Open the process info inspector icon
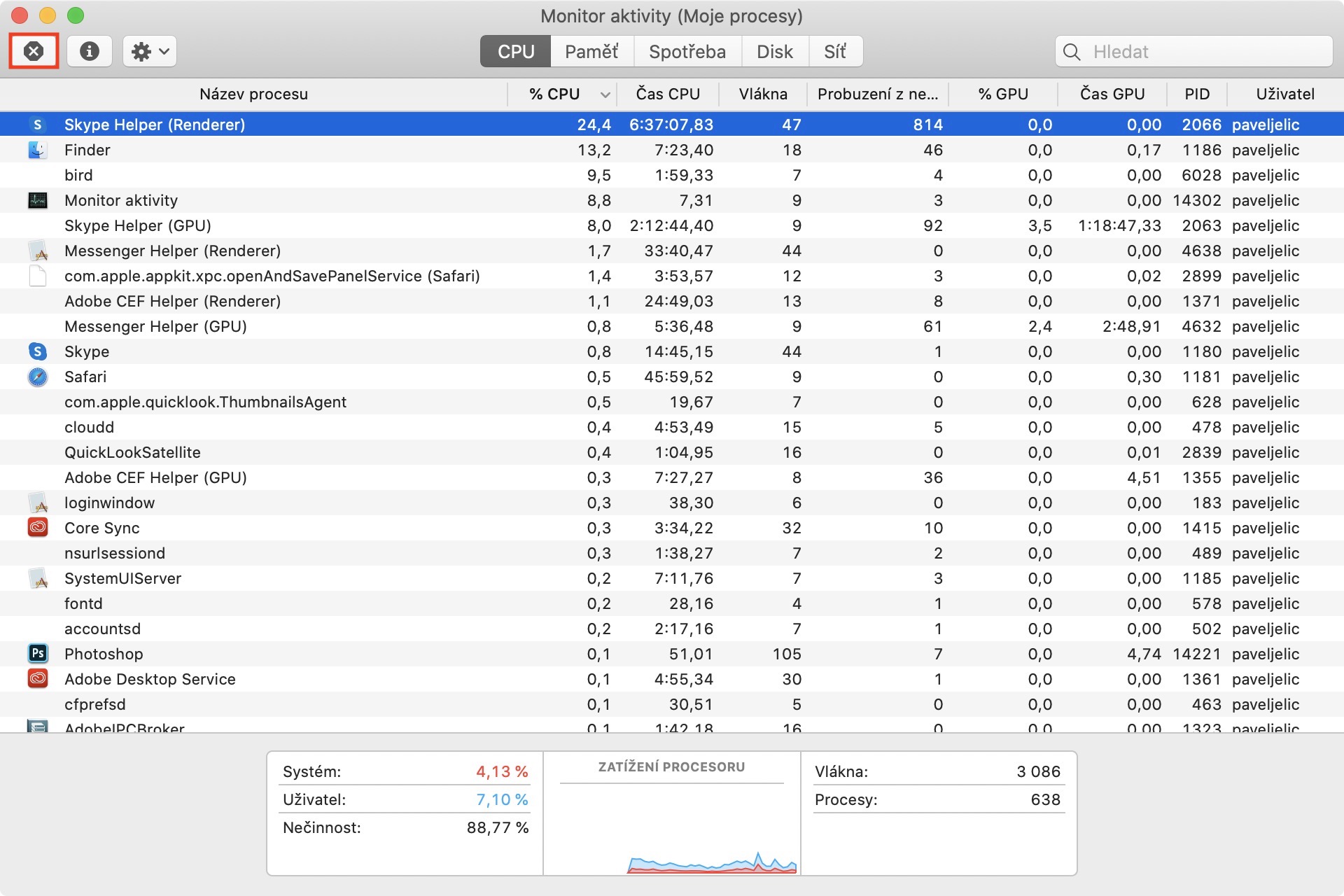 89,51
